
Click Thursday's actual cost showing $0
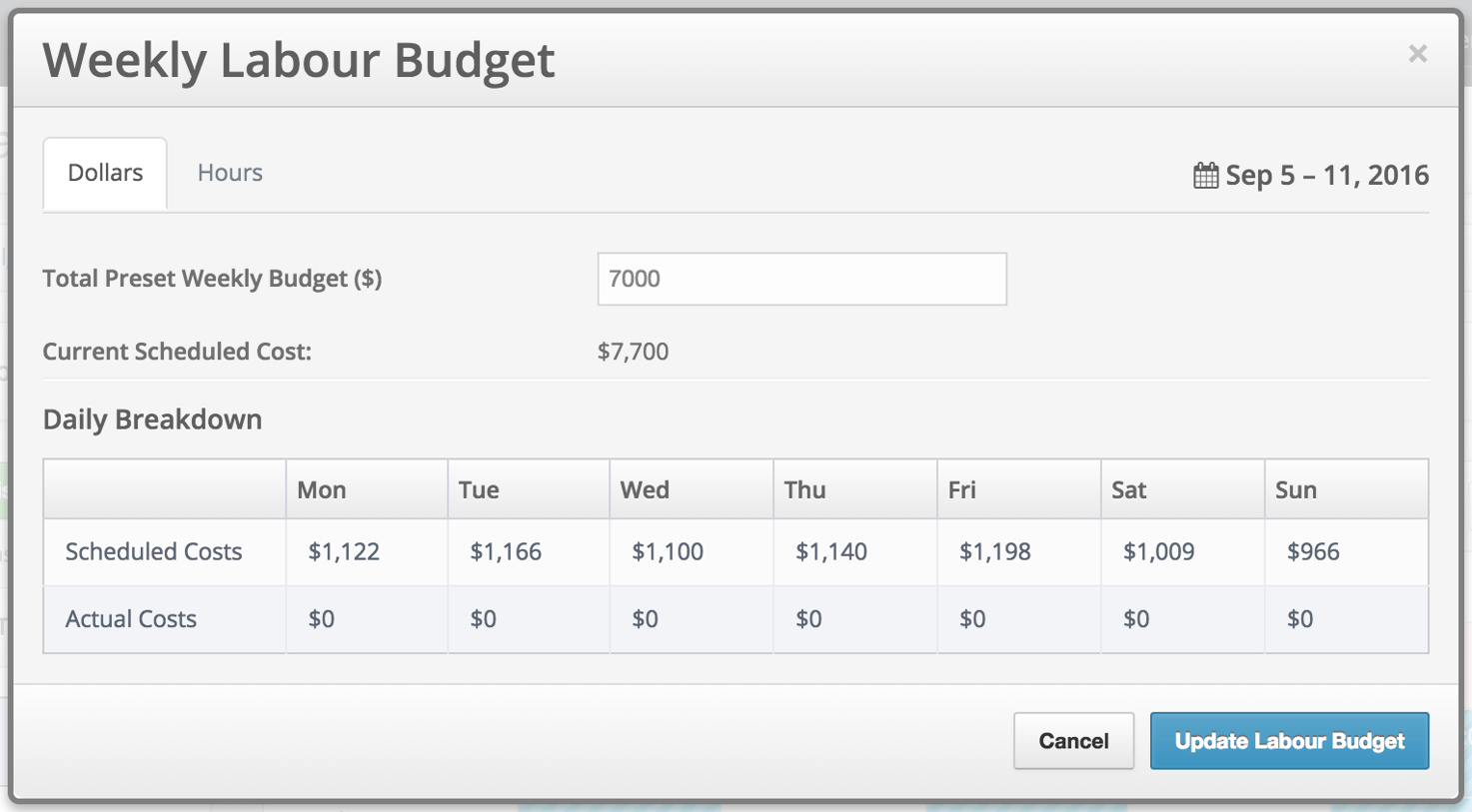click(x=808, y=619)
